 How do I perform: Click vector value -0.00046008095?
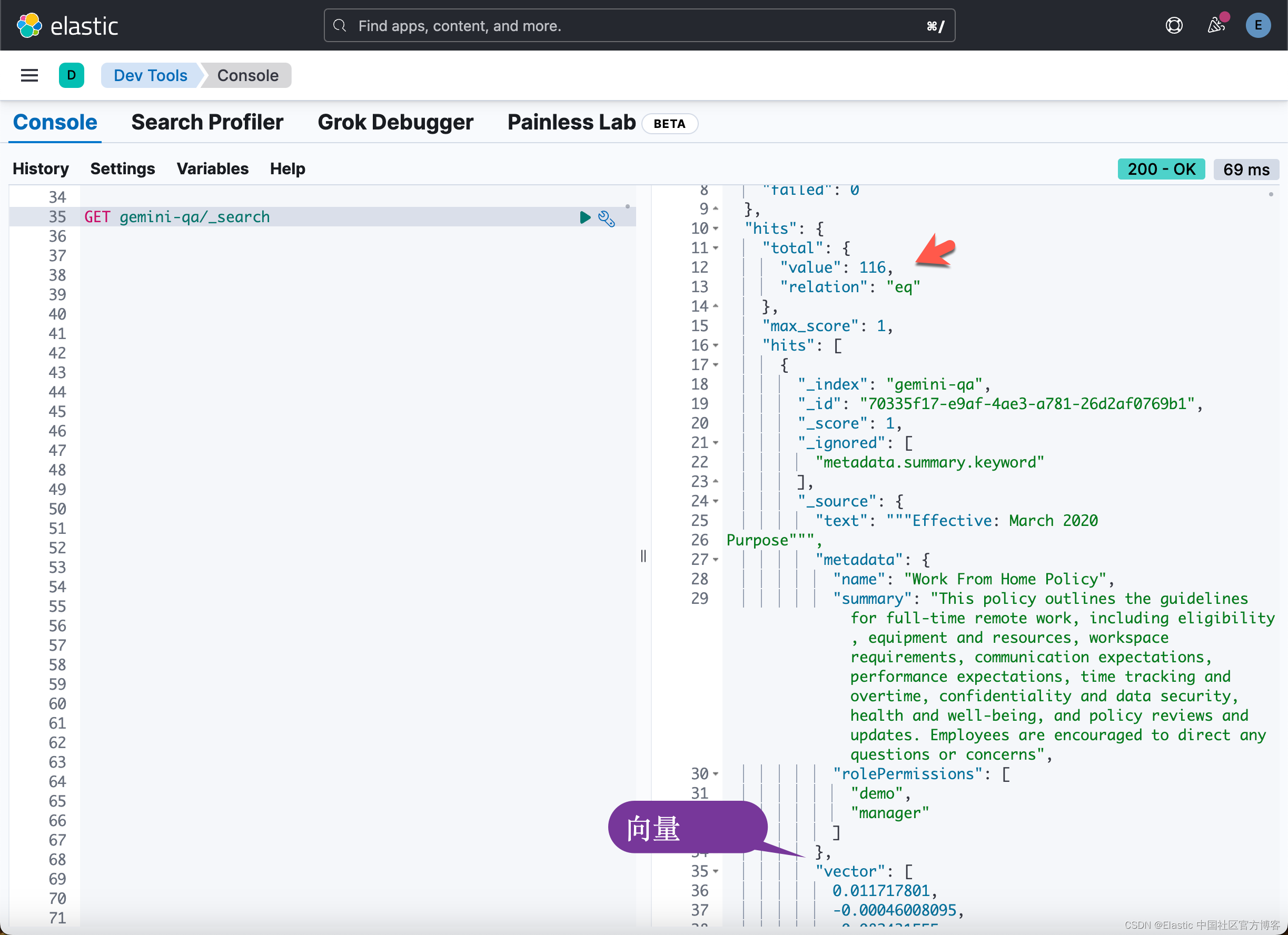895,910
